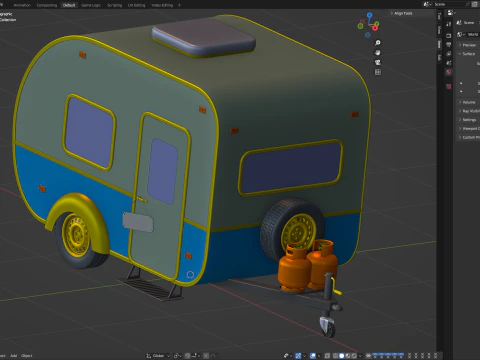Click the zoom magnifier viewport icon

pos(378,43)
